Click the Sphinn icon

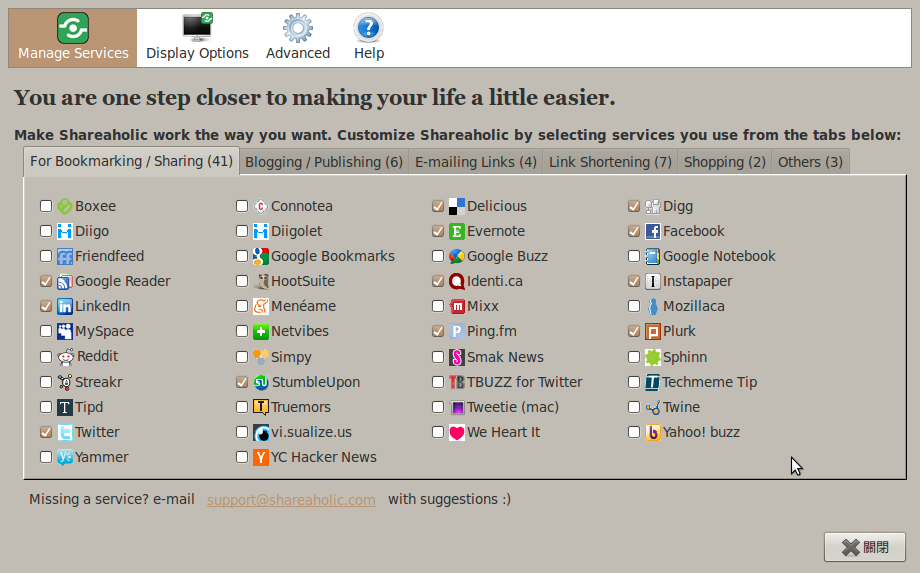(652, 357)
